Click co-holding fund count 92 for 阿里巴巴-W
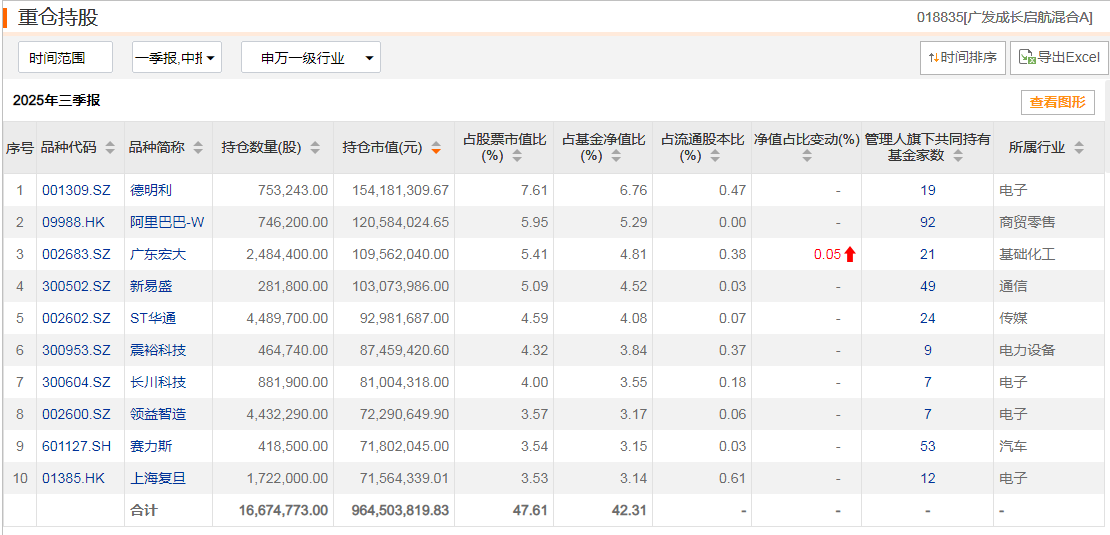 927,222
